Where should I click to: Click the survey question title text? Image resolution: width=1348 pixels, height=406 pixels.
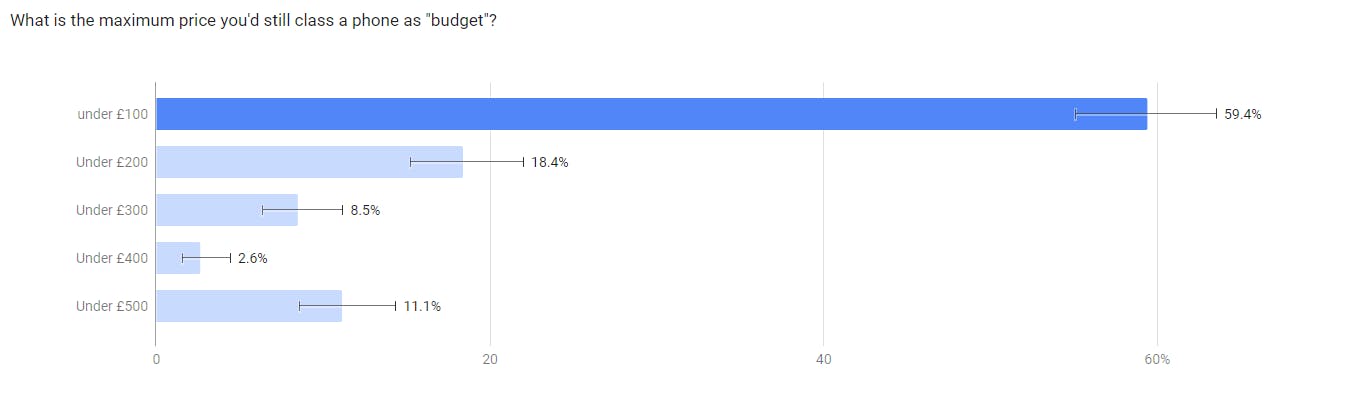click(253, 21)
